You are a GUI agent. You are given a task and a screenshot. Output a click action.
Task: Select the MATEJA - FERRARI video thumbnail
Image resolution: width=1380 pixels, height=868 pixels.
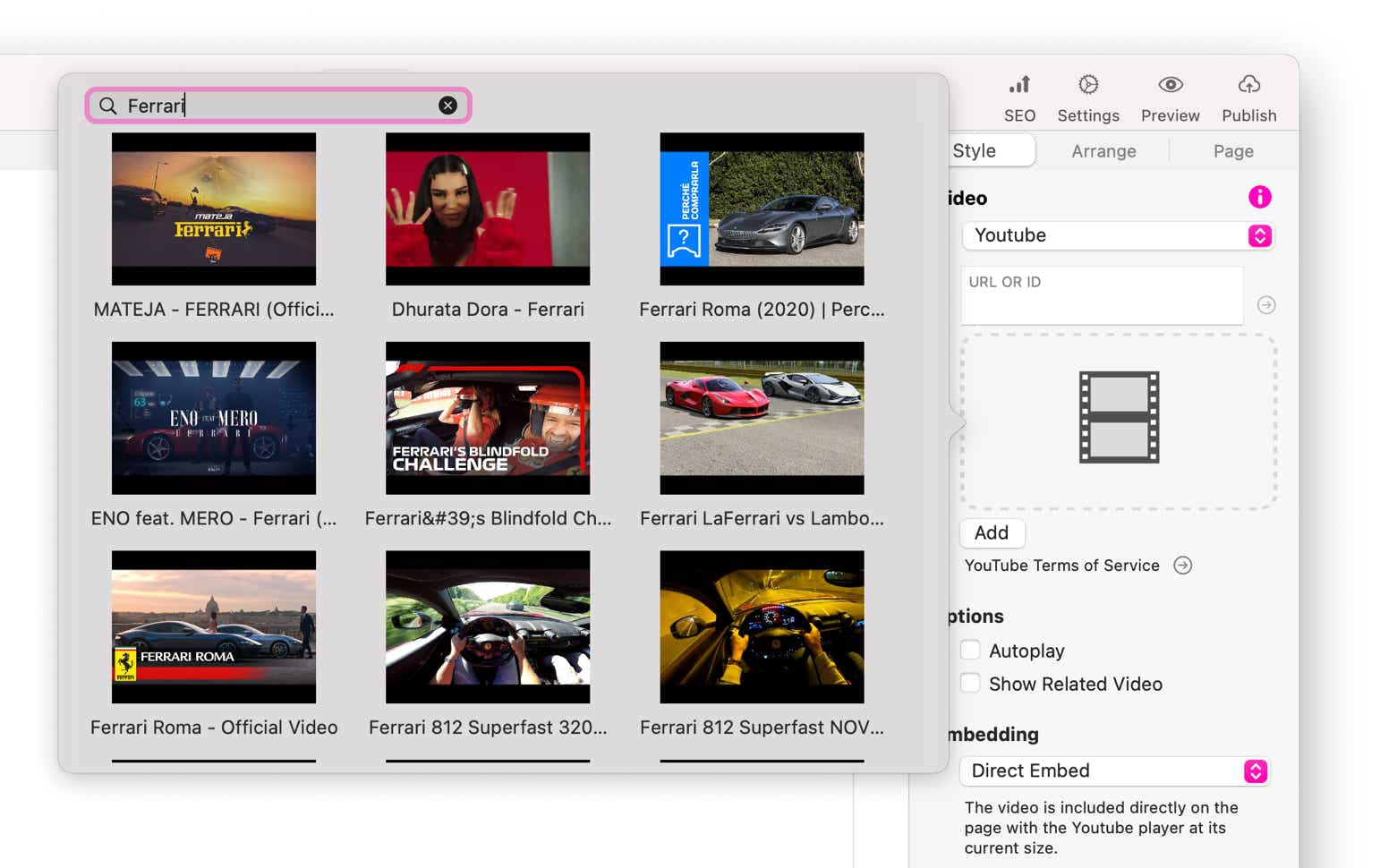214,209
